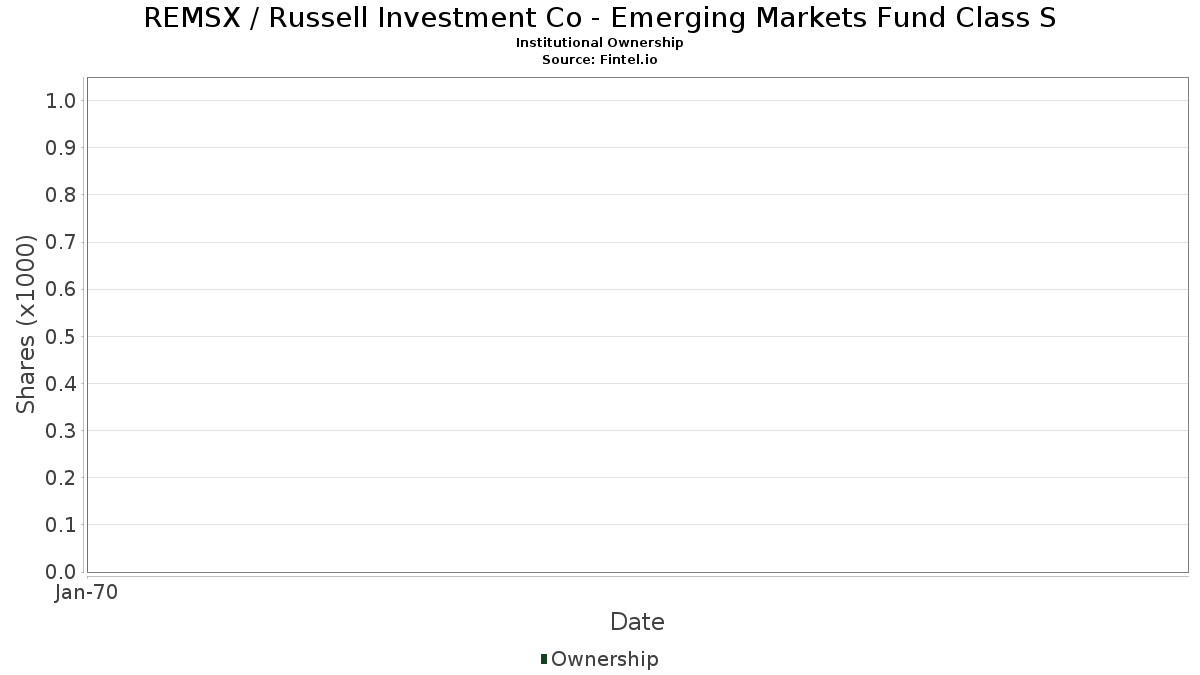The width and height of the screenshot is (1200, 675).
Task: Click the 1.0 y-axis tick label
Action: 61,101
